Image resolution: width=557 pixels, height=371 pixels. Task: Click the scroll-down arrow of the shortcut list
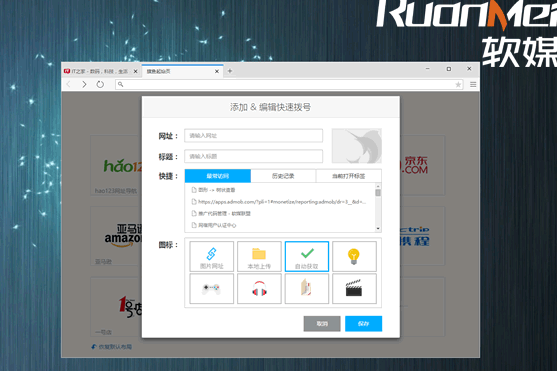(x=378, y=228)
